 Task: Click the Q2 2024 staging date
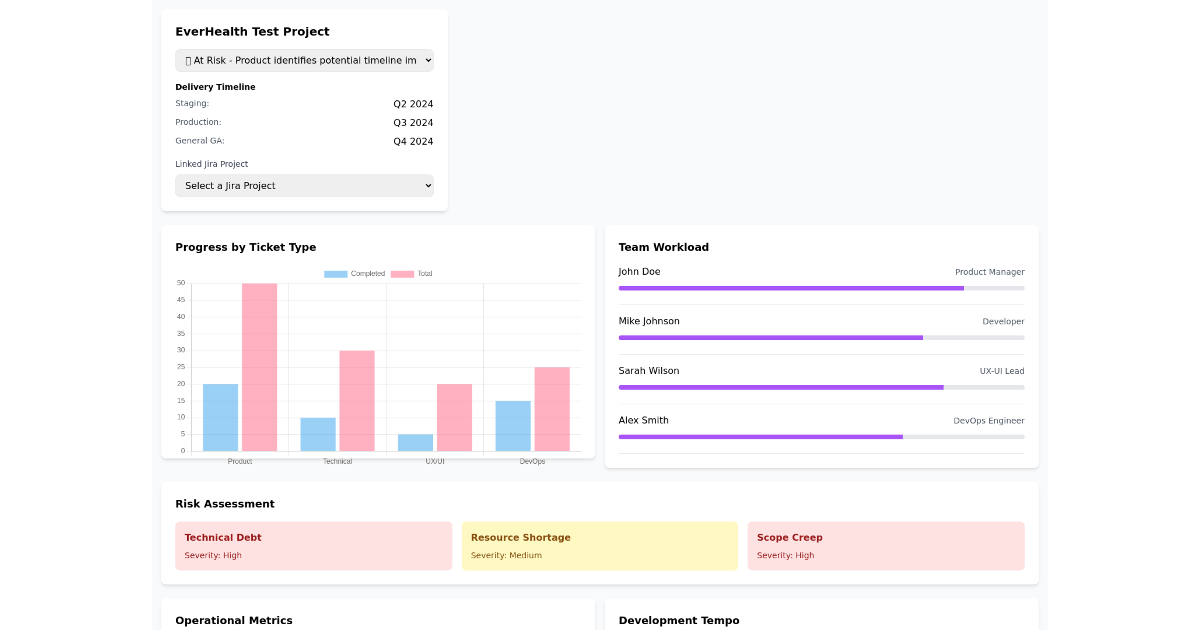pyautogui.click(x=413, y=103)
